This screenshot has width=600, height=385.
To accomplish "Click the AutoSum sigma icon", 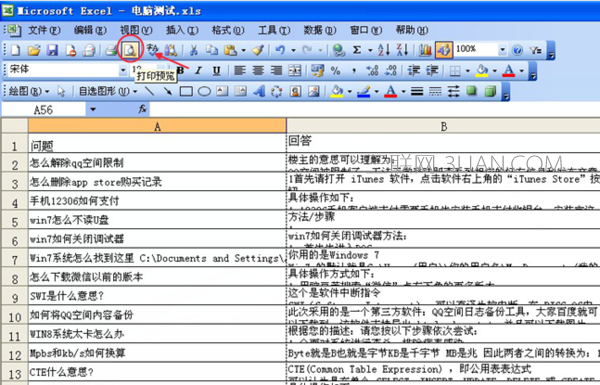I will pos(357,50).
